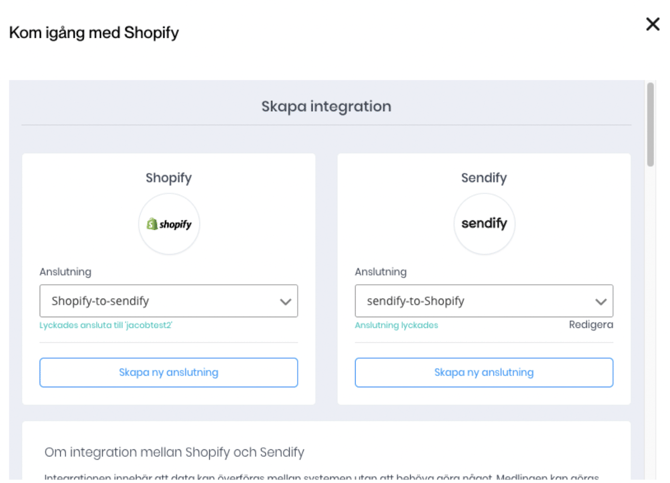Click 'Om integration mellan Shopify och Sendify' heading

(x=174, y=452)
